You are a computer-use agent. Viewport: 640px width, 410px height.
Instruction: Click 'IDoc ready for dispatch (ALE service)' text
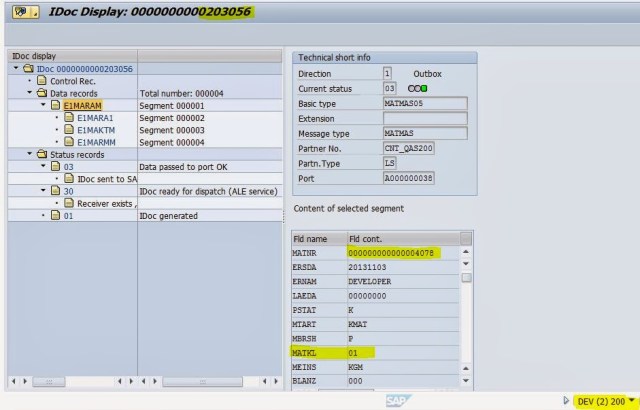[x=208, y=191]
